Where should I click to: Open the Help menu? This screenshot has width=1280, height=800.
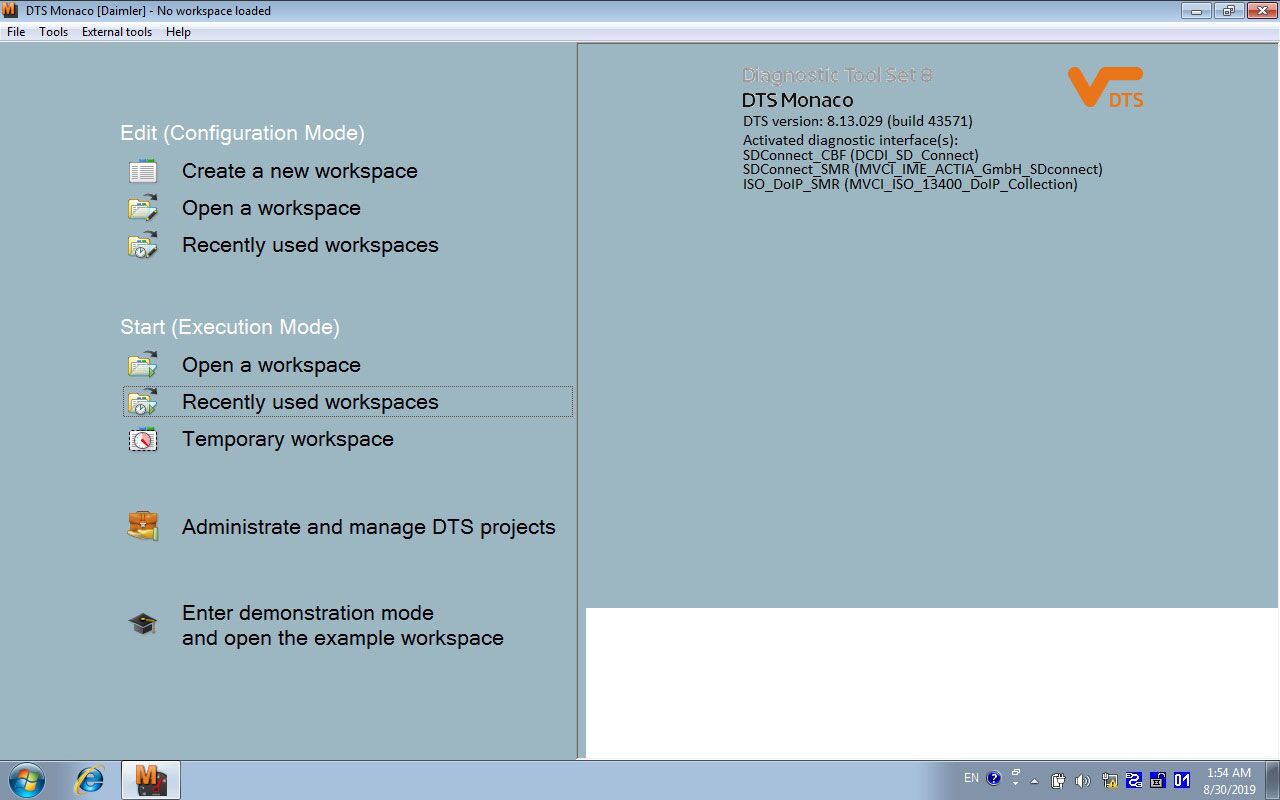[178, 32]
